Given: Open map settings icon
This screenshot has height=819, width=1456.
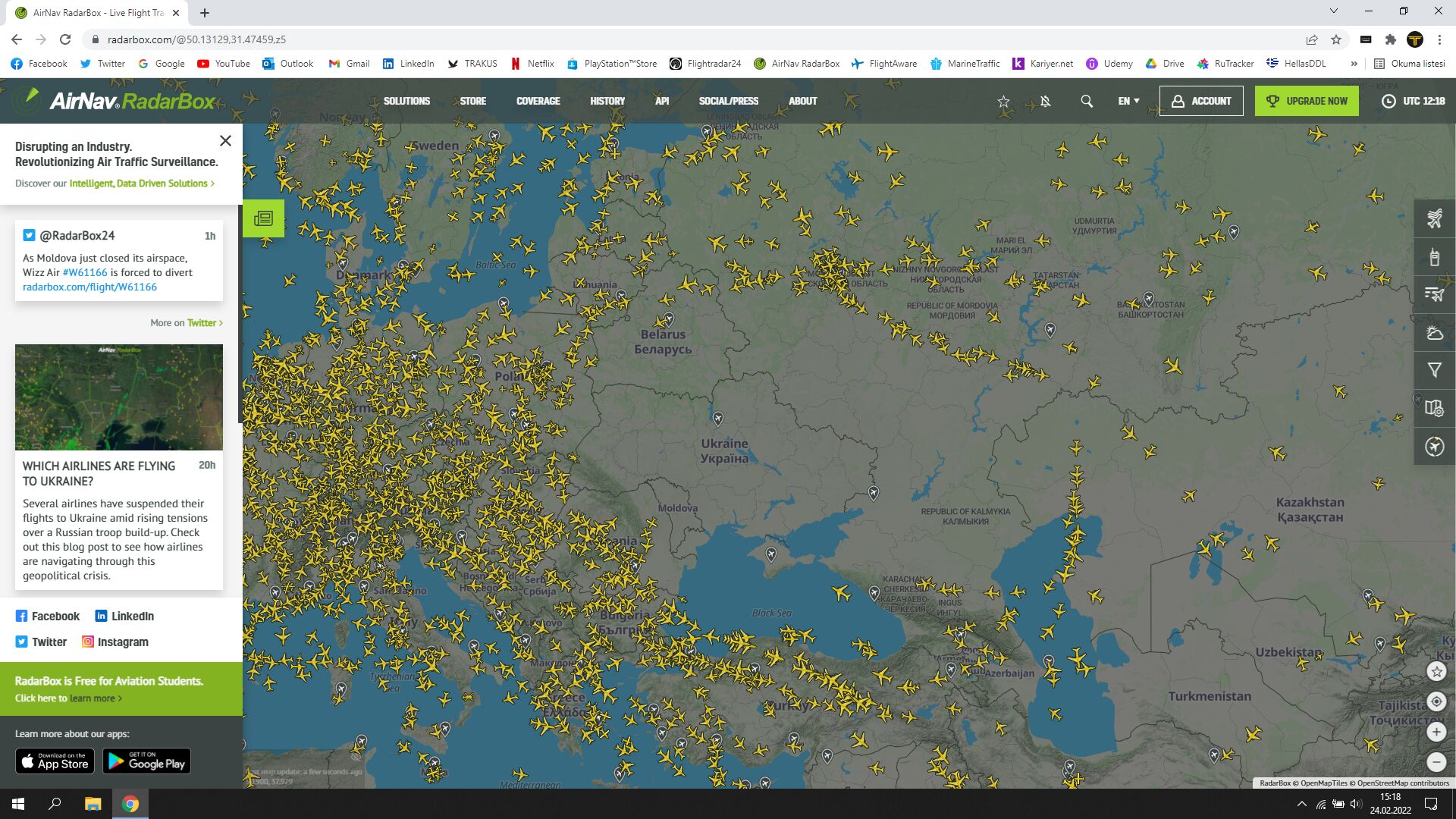Looking at the screenshot, I should coord(1434,408).
